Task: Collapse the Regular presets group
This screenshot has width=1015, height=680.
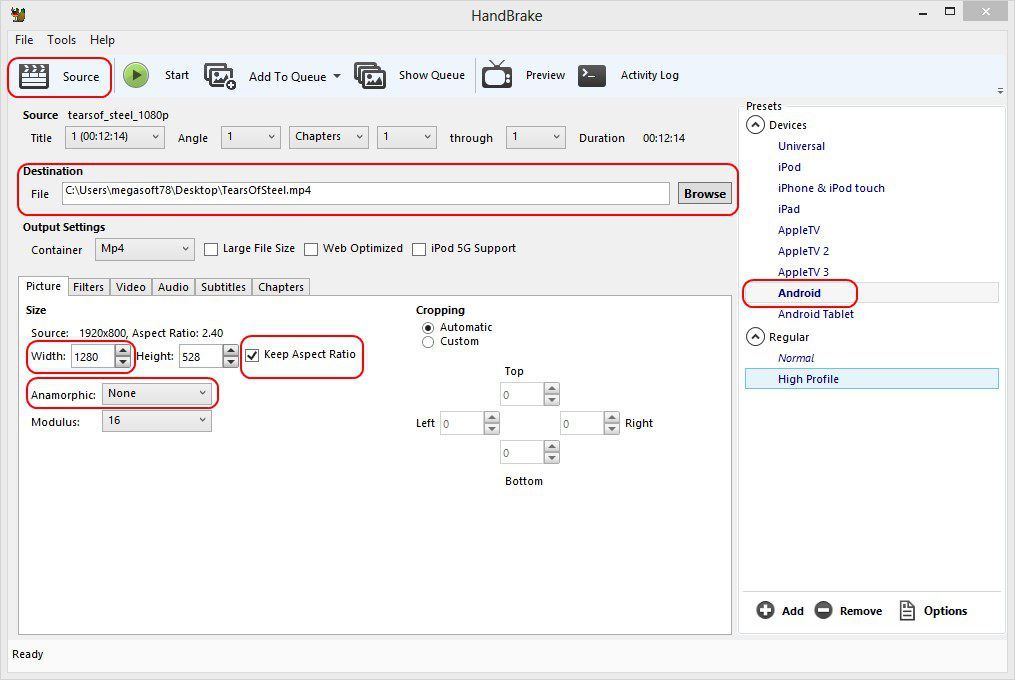Action: click(755, 337)
